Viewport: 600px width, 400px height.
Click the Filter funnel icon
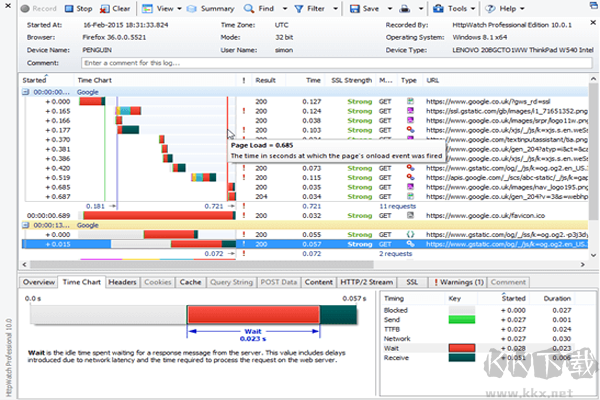click(300, 8)
